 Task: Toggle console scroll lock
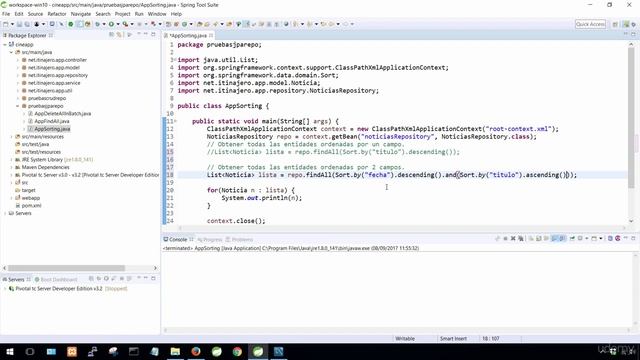pyautogui.click(x=539, y=238)
